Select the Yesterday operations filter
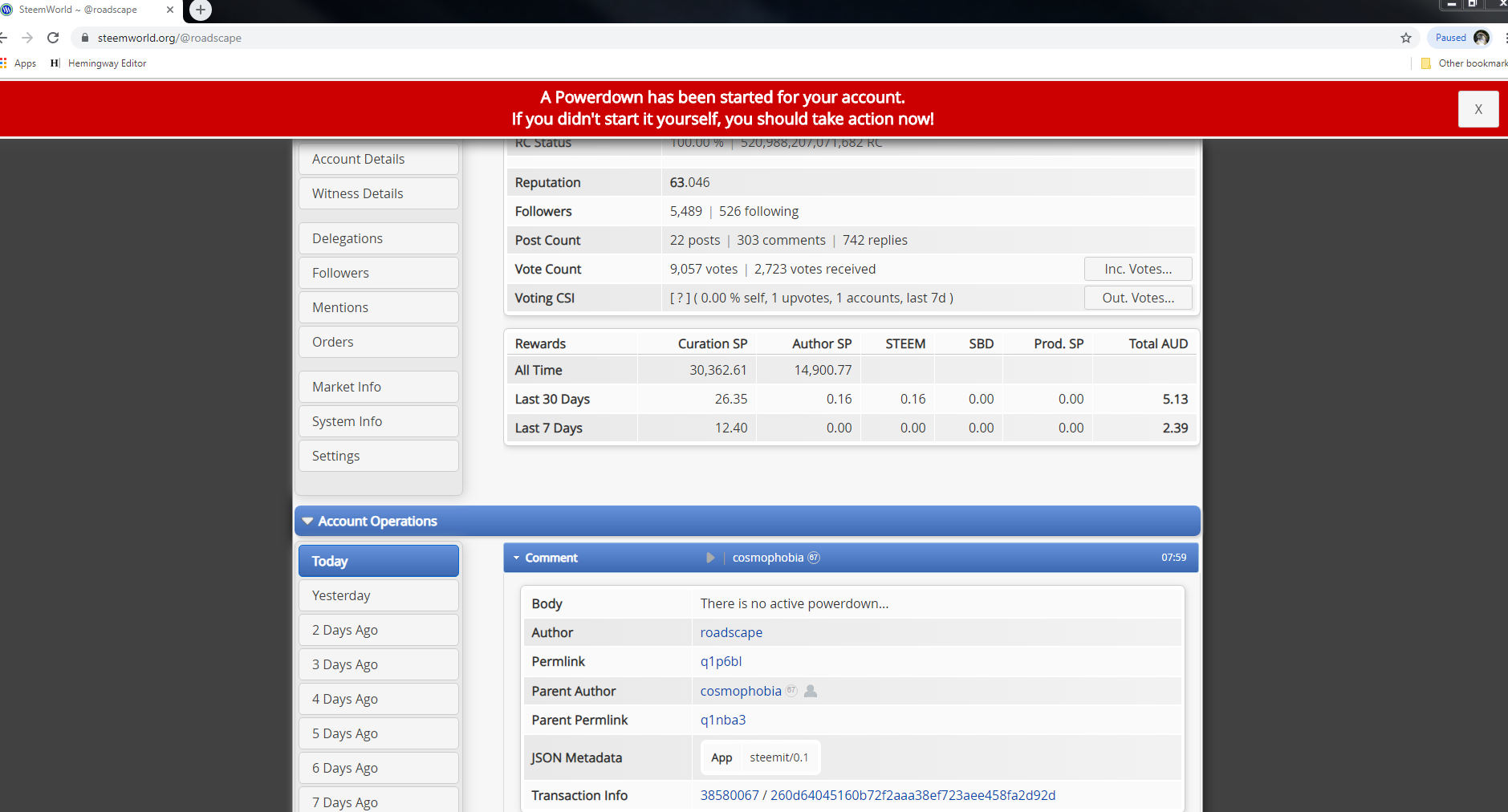 [379, 595]
